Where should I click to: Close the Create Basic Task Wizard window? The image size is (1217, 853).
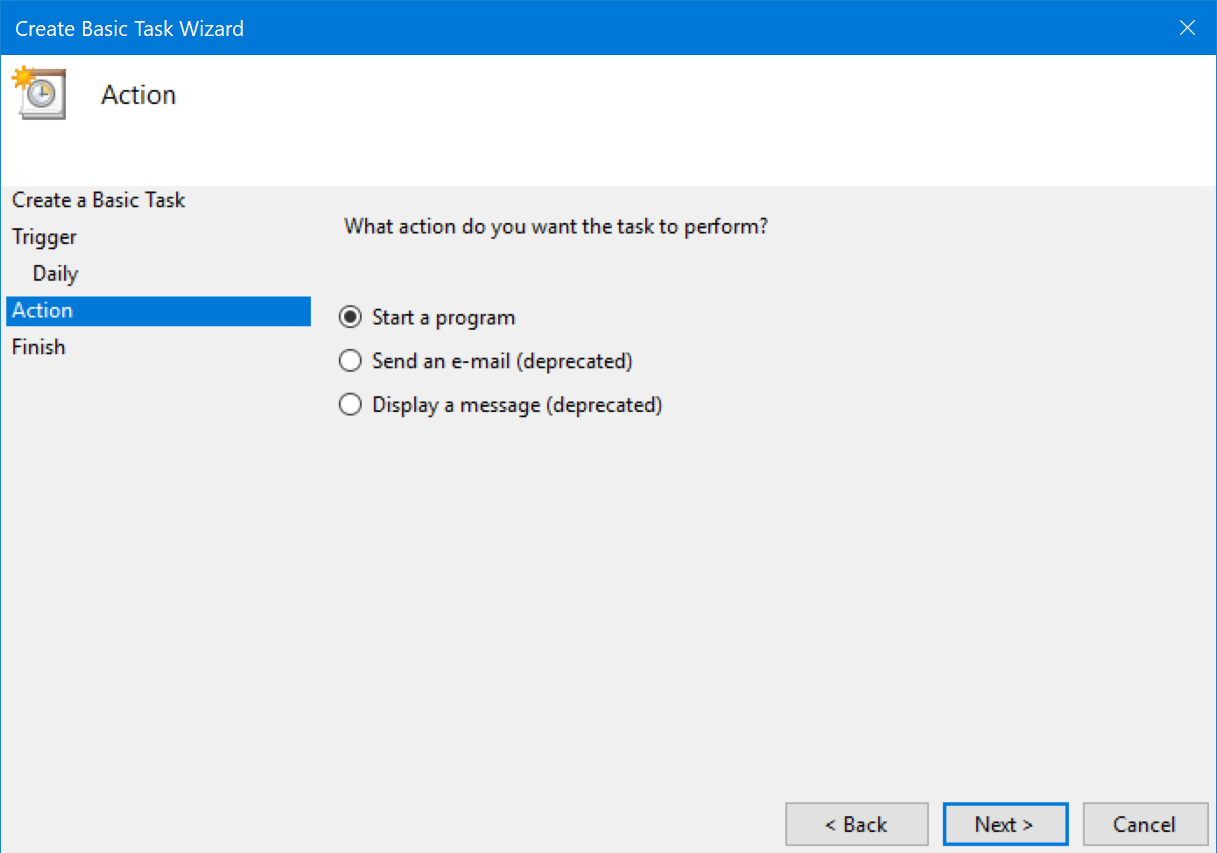(1188, 28)
